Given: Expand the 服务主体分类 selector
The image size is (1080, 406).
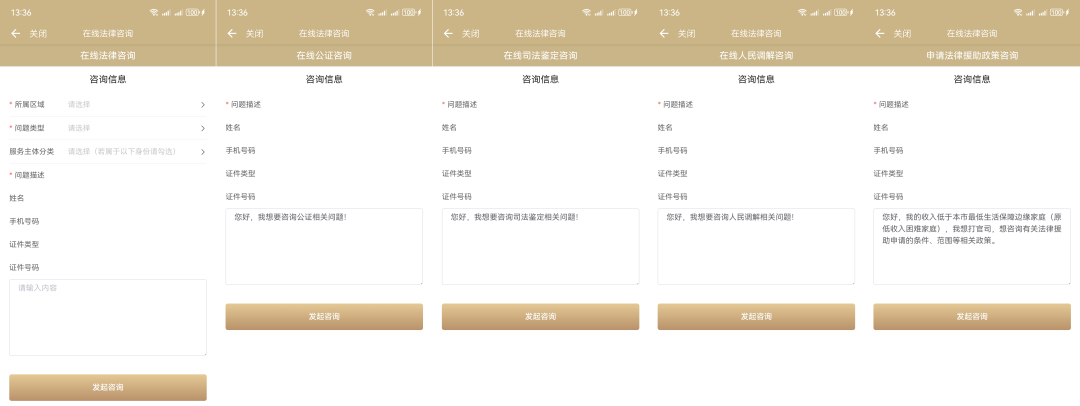Looking at the screenshot, I should point(130,152).
